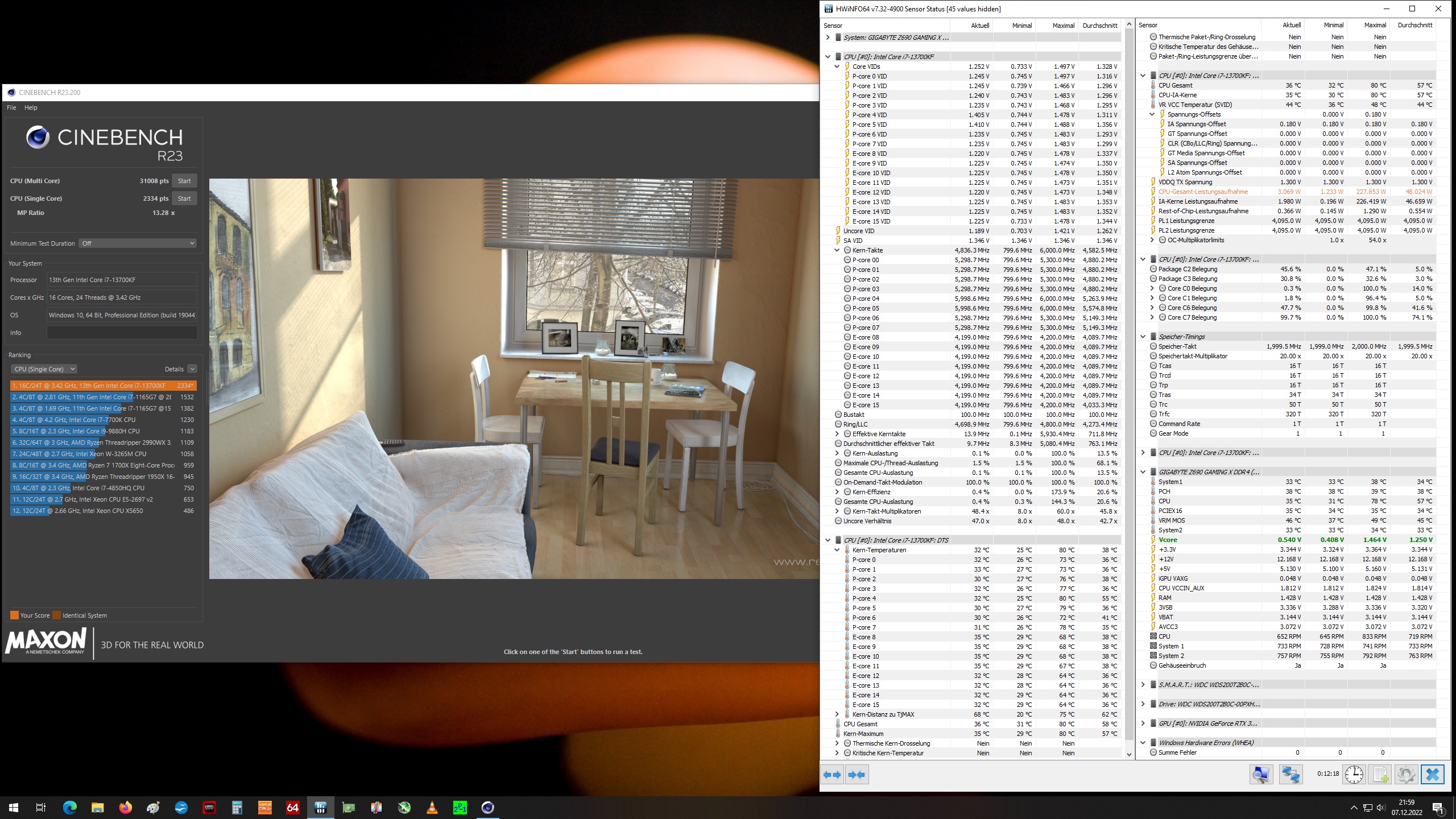Image resolution: width=1456 pixels, height=819 pixels.
Task: Start the CPU Single Core benchmark
Action: point(184,198)
